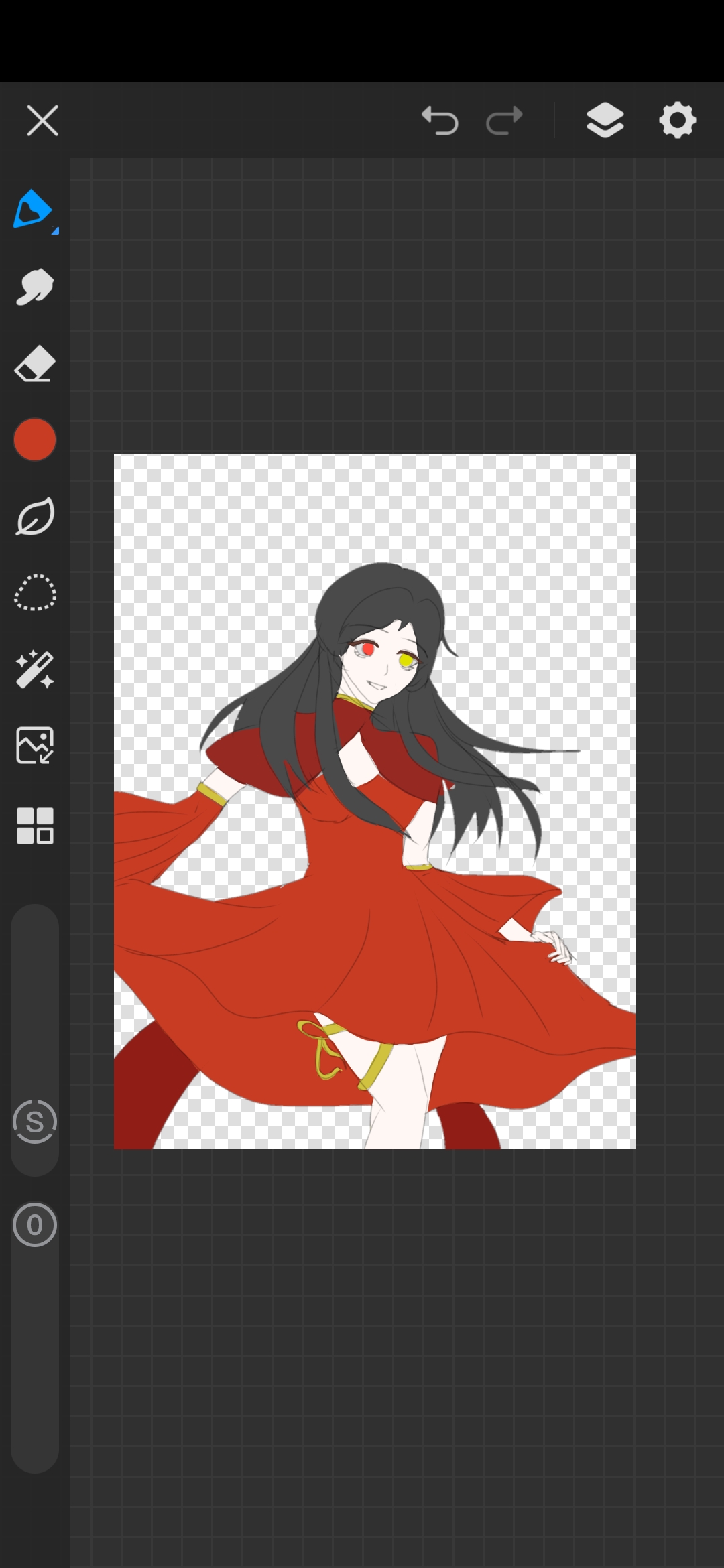This screenshot has height=1568, width=724.
Task: Tap the circular S button
Action: (34, 1122)
